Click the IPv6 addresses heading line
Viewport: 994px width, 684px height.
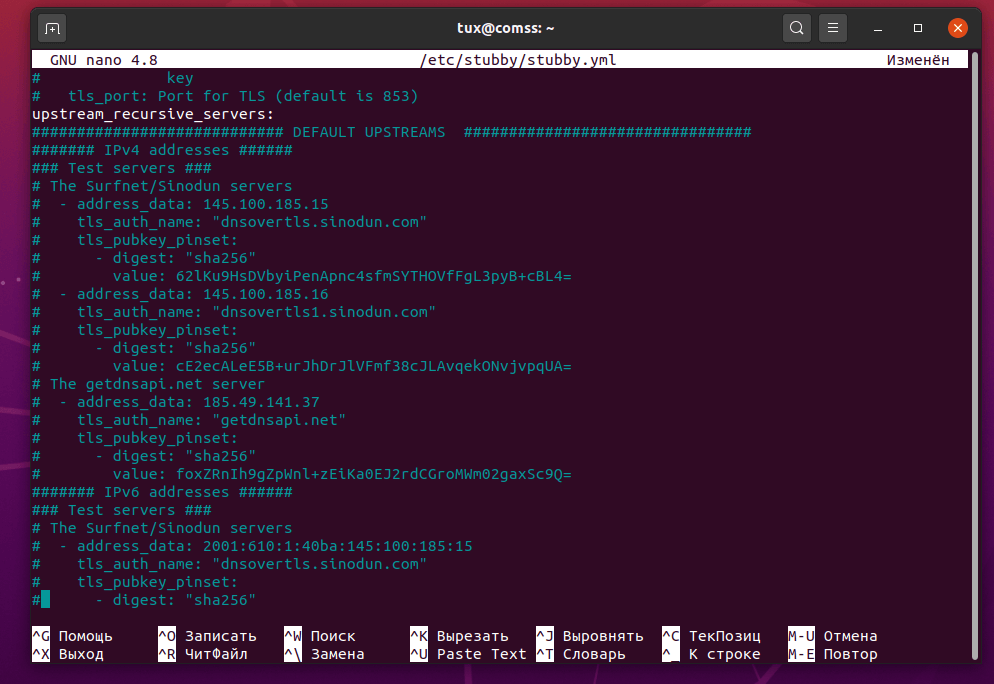point(162,492)
